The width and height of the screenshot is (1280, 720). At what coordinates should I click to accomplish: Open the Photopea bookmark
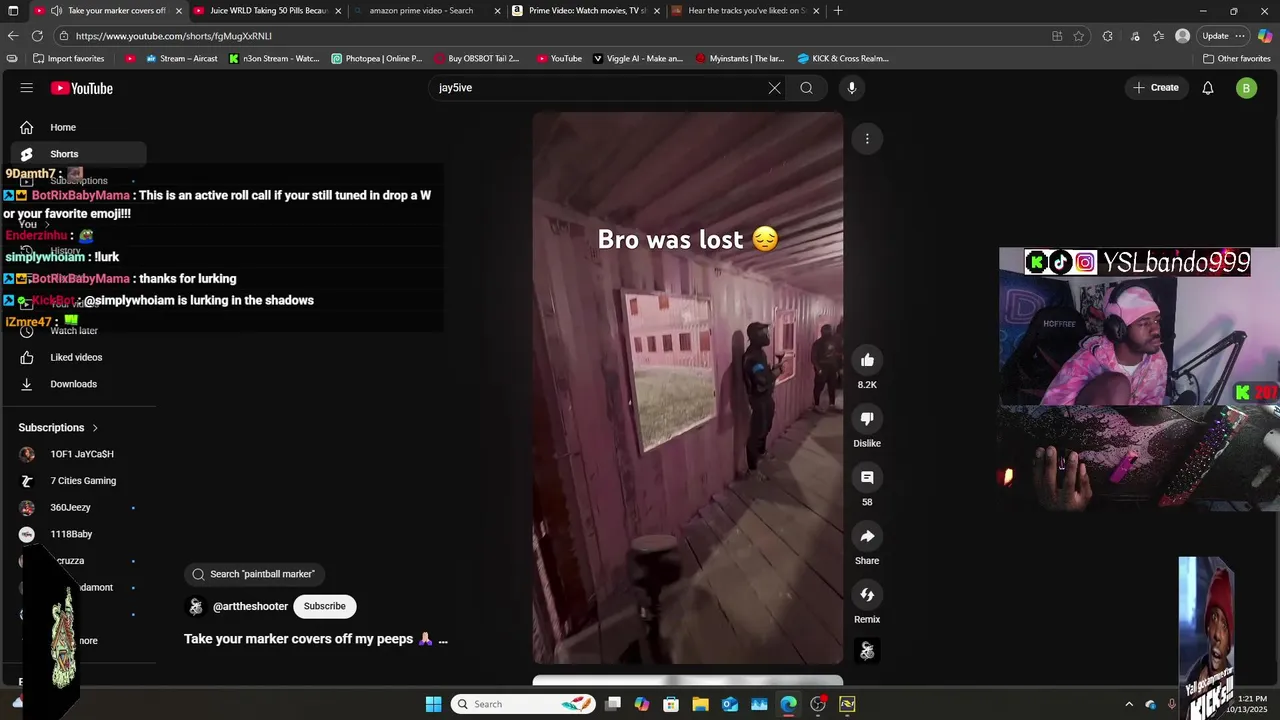(377, 58)
